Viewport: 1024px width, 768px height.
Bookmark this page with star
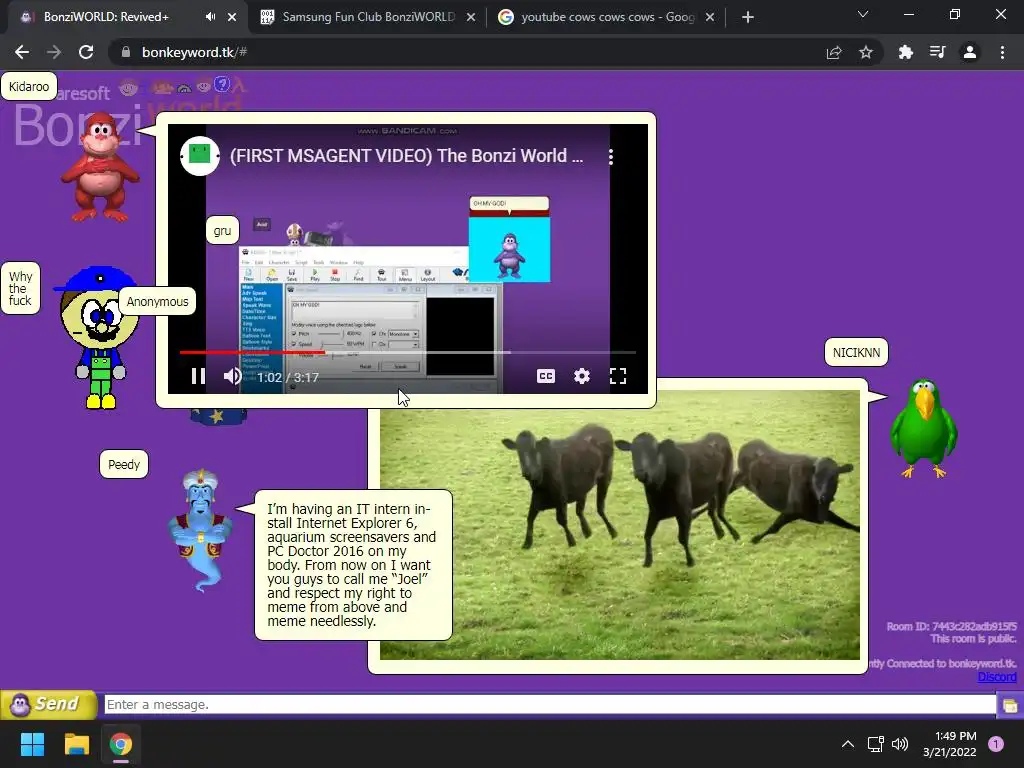pos(866,52)
